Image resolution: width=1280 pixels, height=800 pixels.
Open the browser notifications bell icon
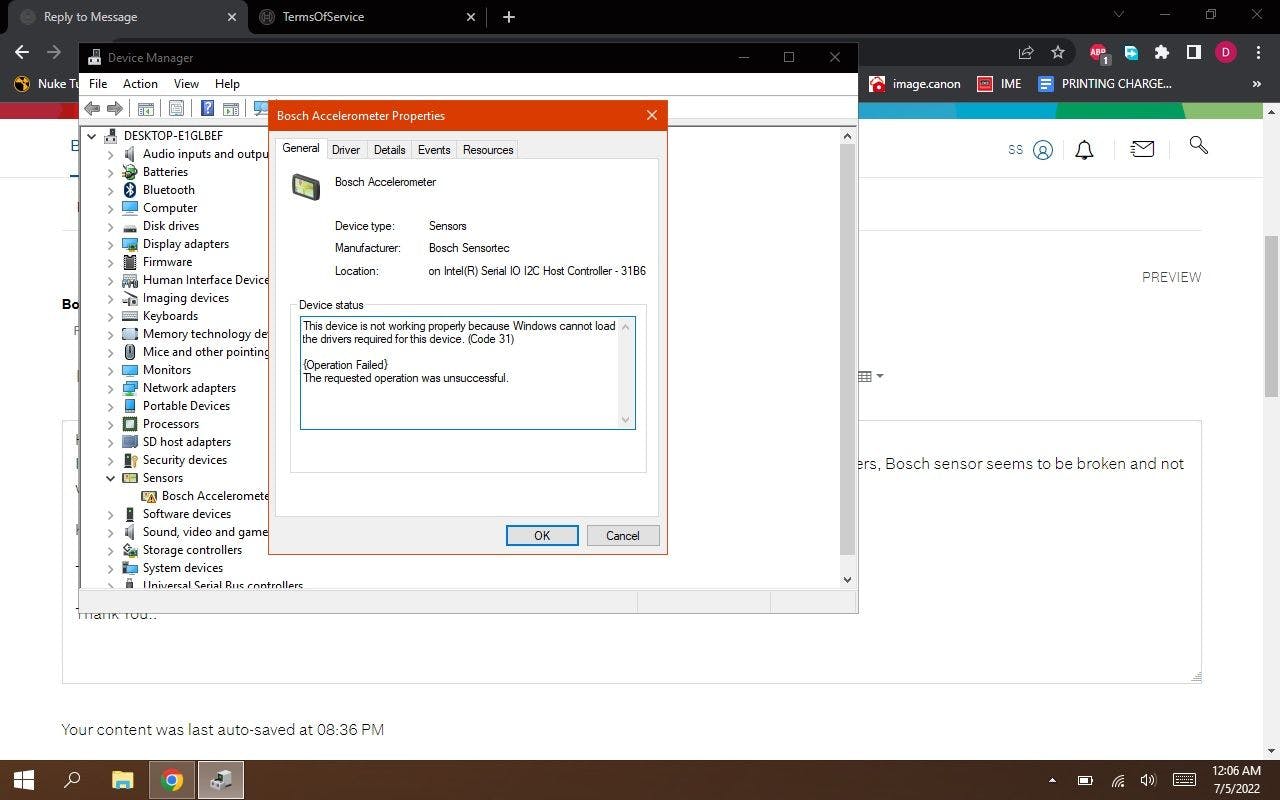tap(1084, 150)
